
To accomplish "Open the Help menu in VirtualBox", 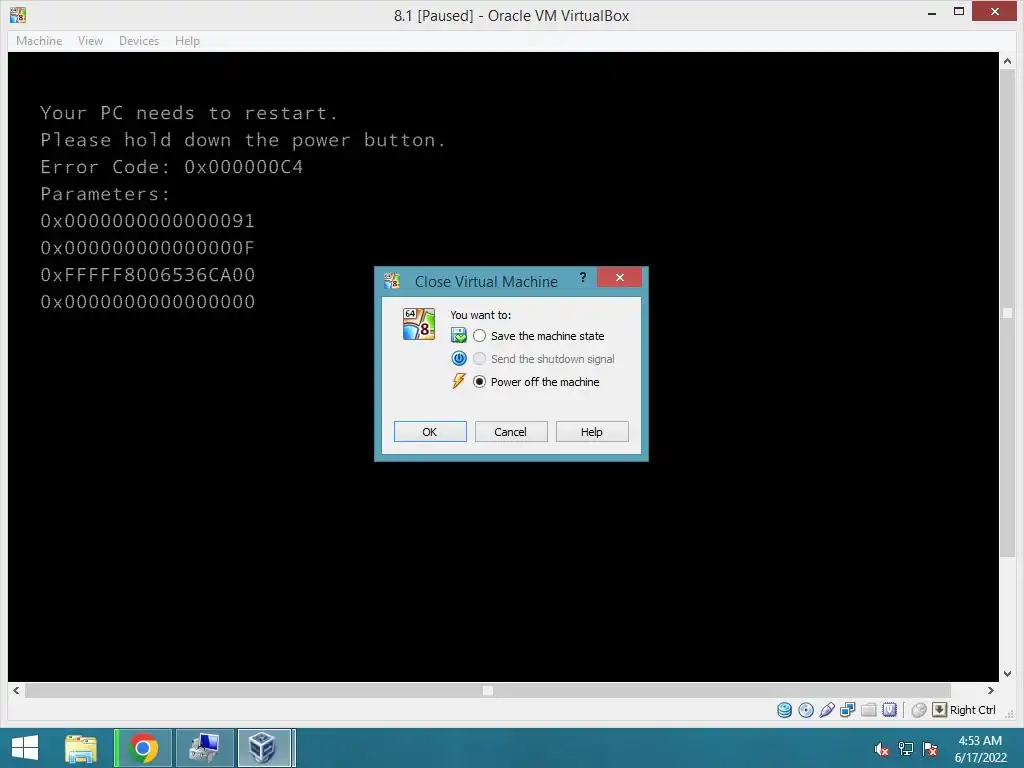I will tap(187, 40).
